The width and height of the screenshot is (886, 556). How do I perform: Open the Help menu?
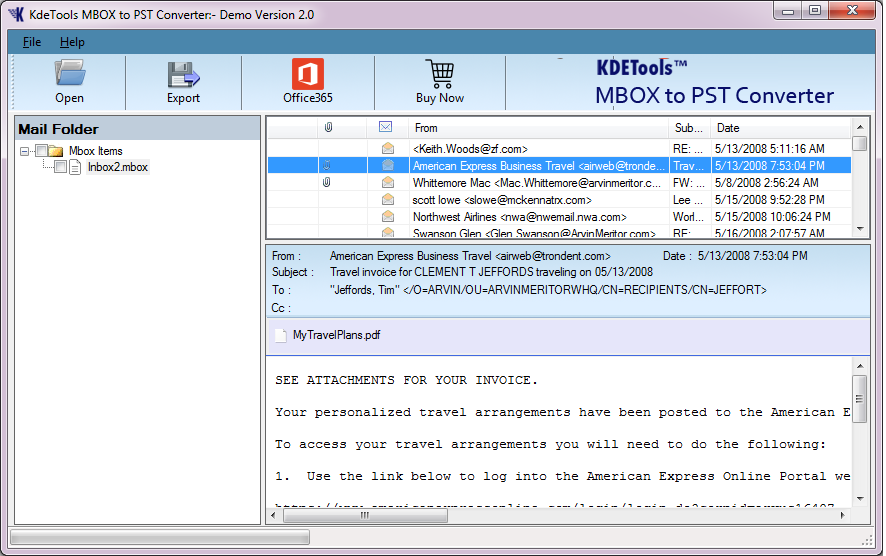pos(72,42)
